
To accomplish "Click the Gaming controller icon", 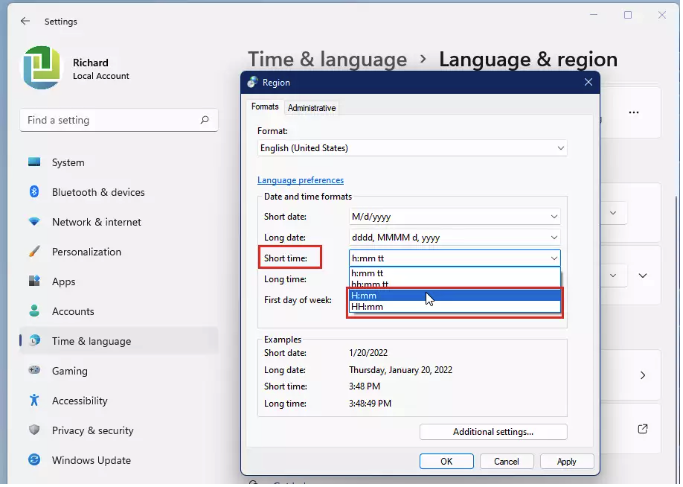I will [x=34, y=370].
